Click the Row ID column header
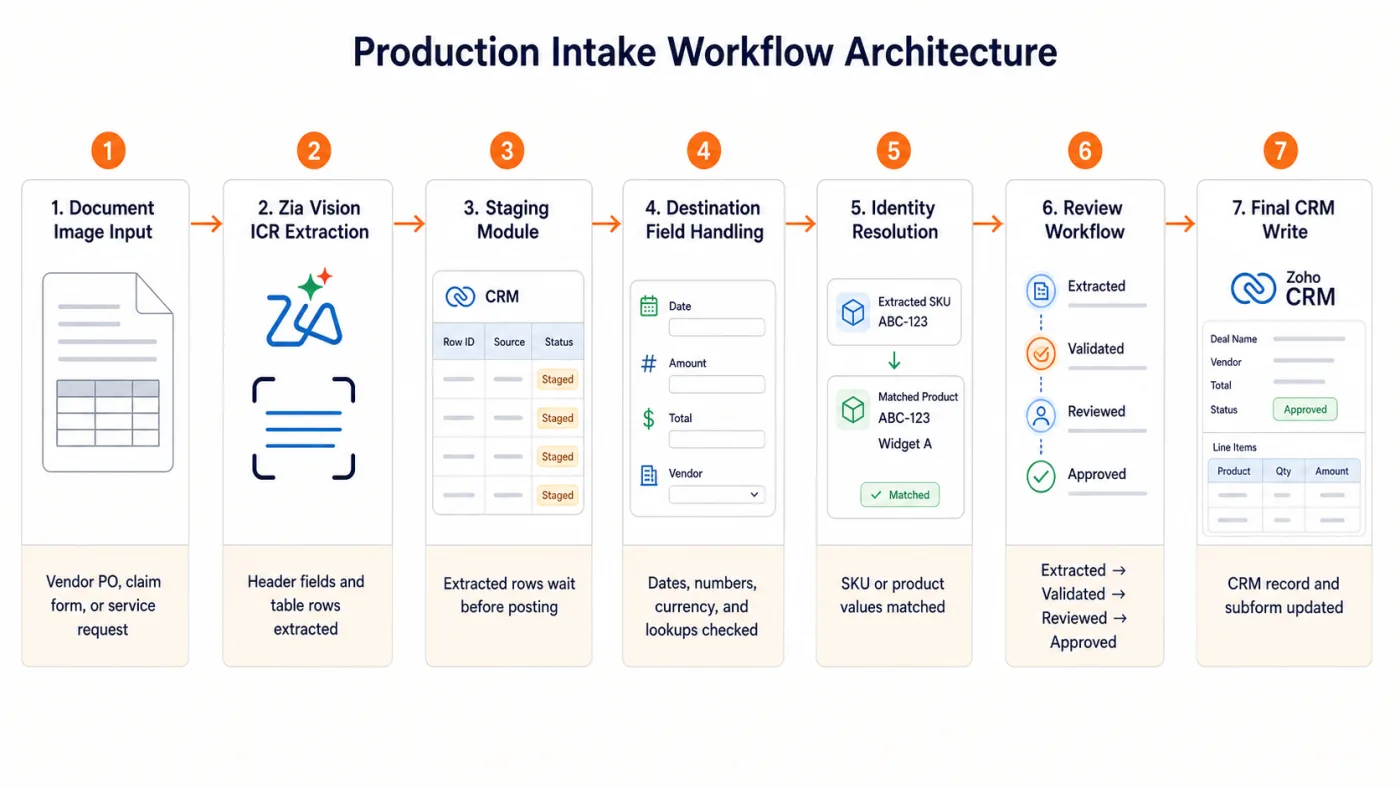The image size is (1400, 788). pos(459,342)
